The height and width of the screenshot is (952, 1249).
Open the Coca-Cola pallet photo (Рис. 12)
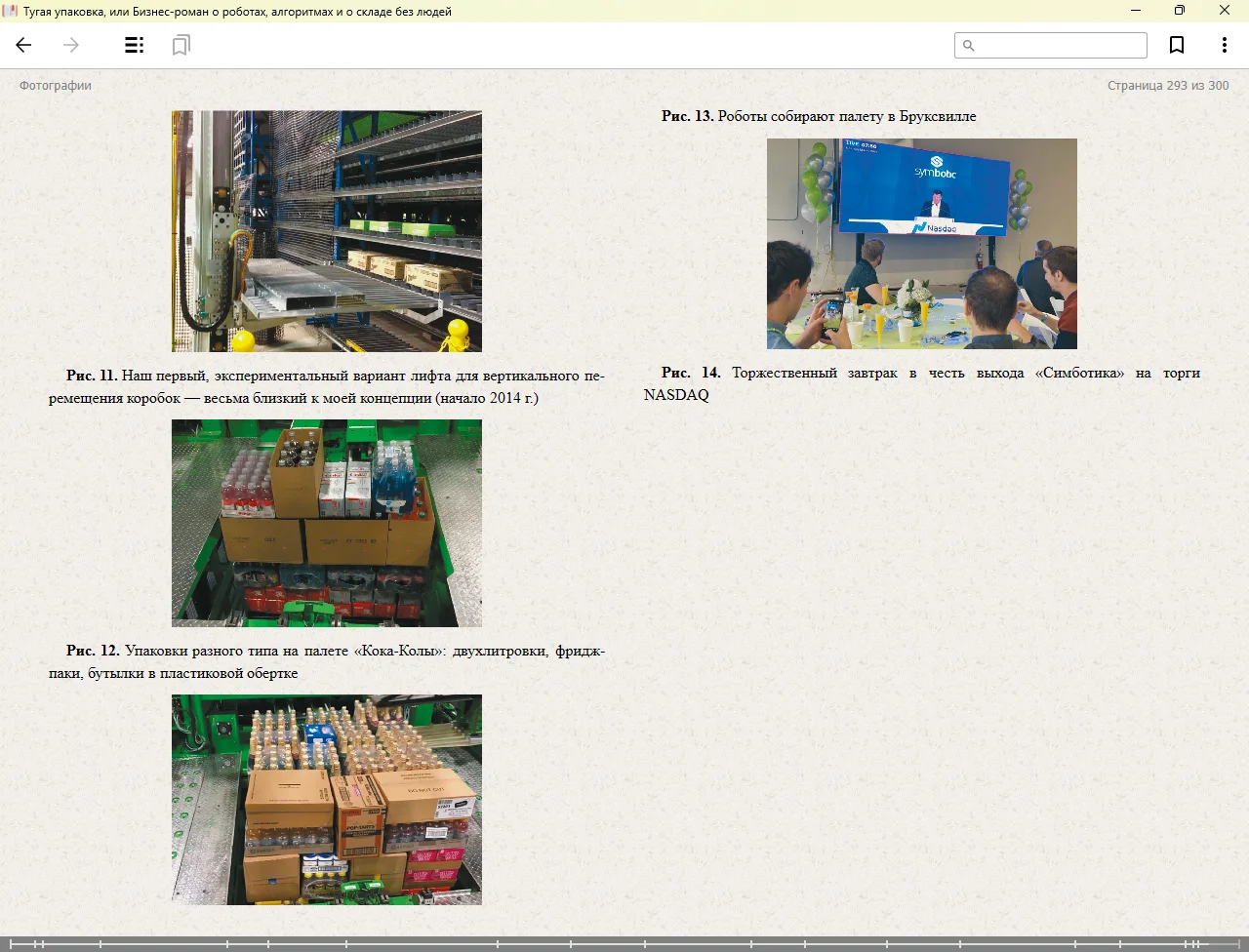327,523
